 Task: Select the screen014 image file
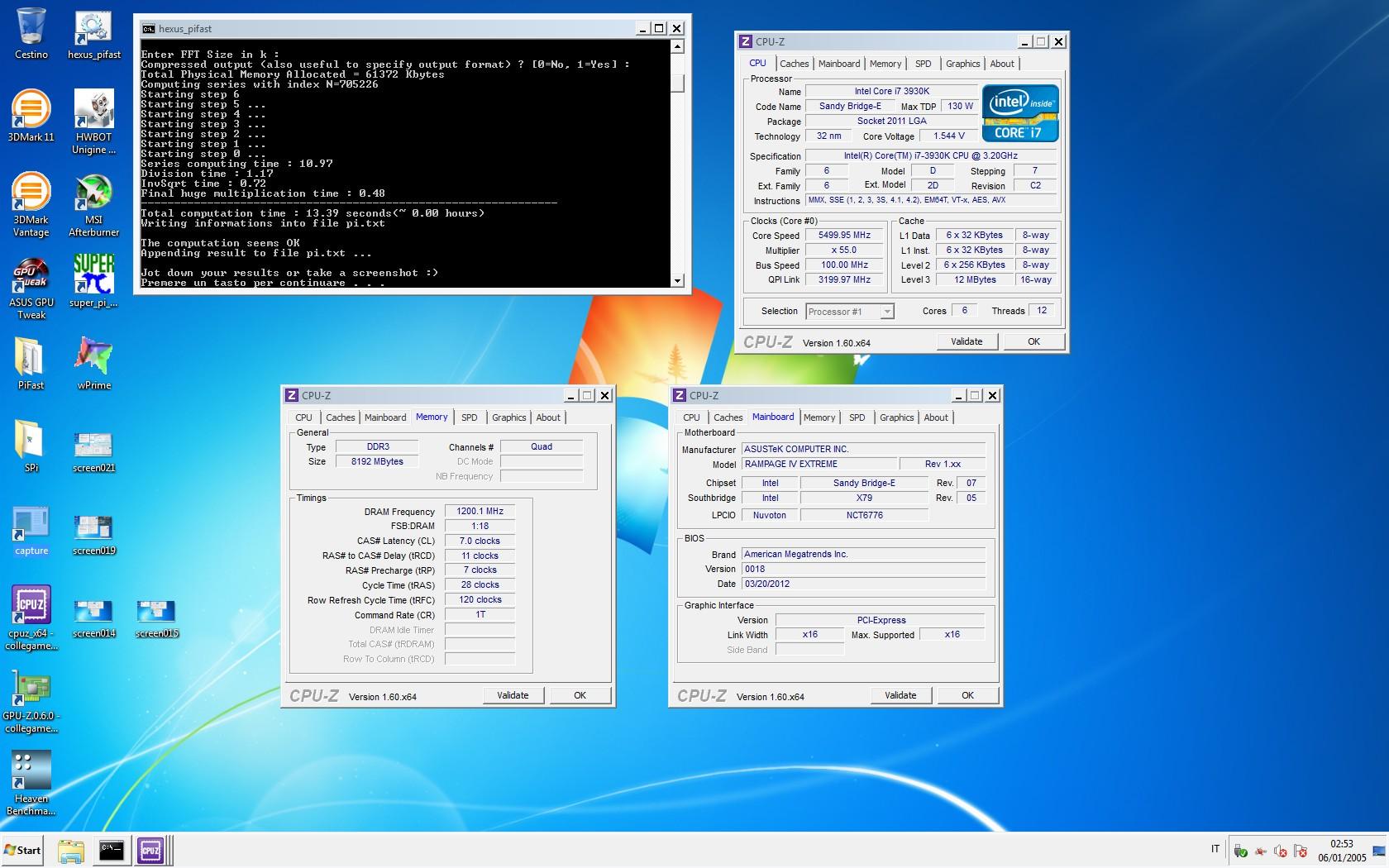click(93, 618)
